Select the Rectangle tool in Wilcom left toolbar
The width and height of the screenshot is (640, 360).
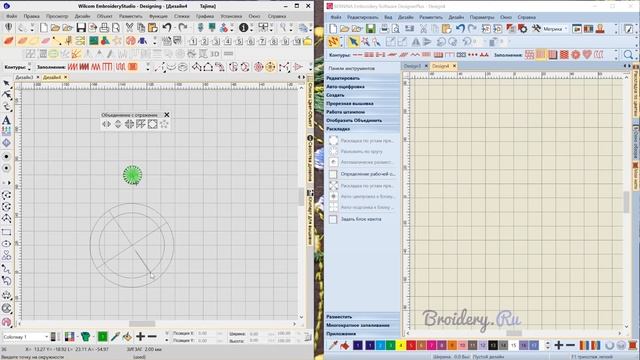click(x=6, y=232)
